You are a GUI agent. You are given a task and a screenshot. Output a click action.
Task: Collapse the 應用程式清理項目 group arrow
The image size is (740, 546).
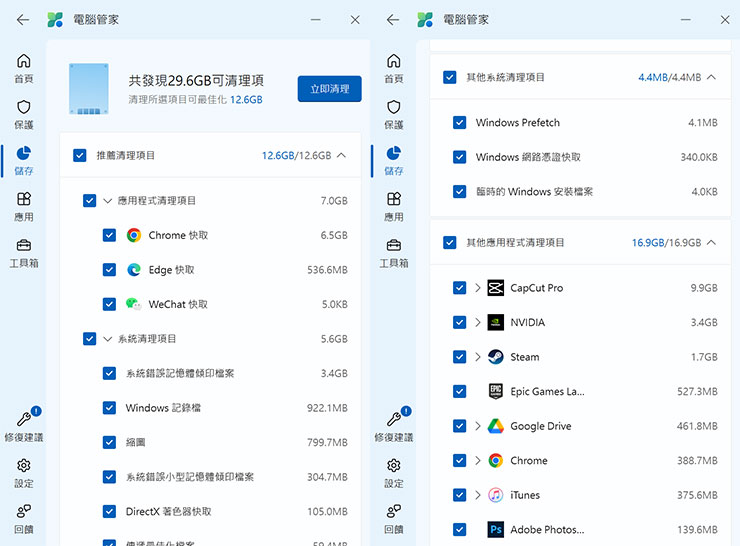click(107, 201)
